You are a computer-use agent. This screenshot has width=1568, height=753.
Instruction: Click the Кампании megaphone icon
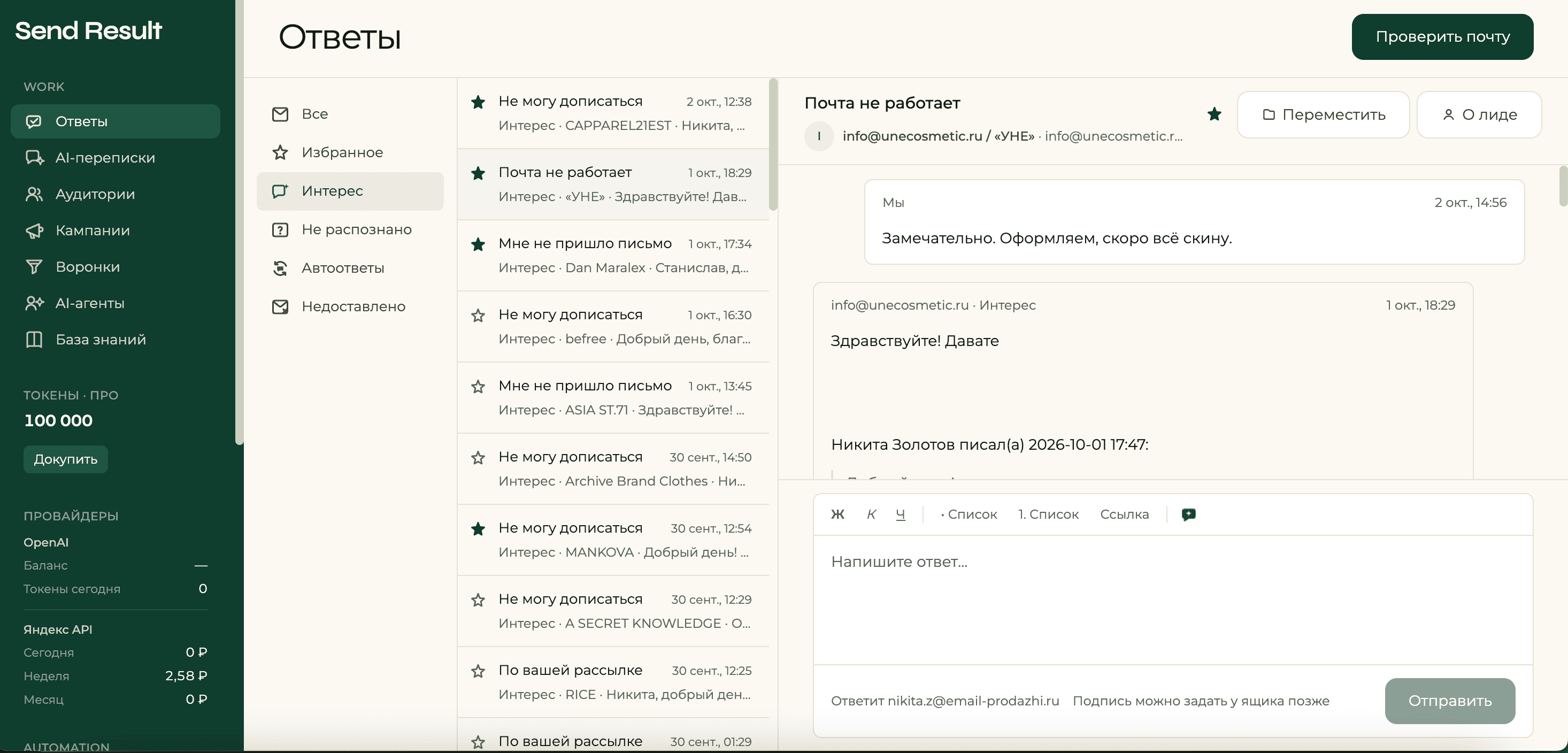click(34, 230)
